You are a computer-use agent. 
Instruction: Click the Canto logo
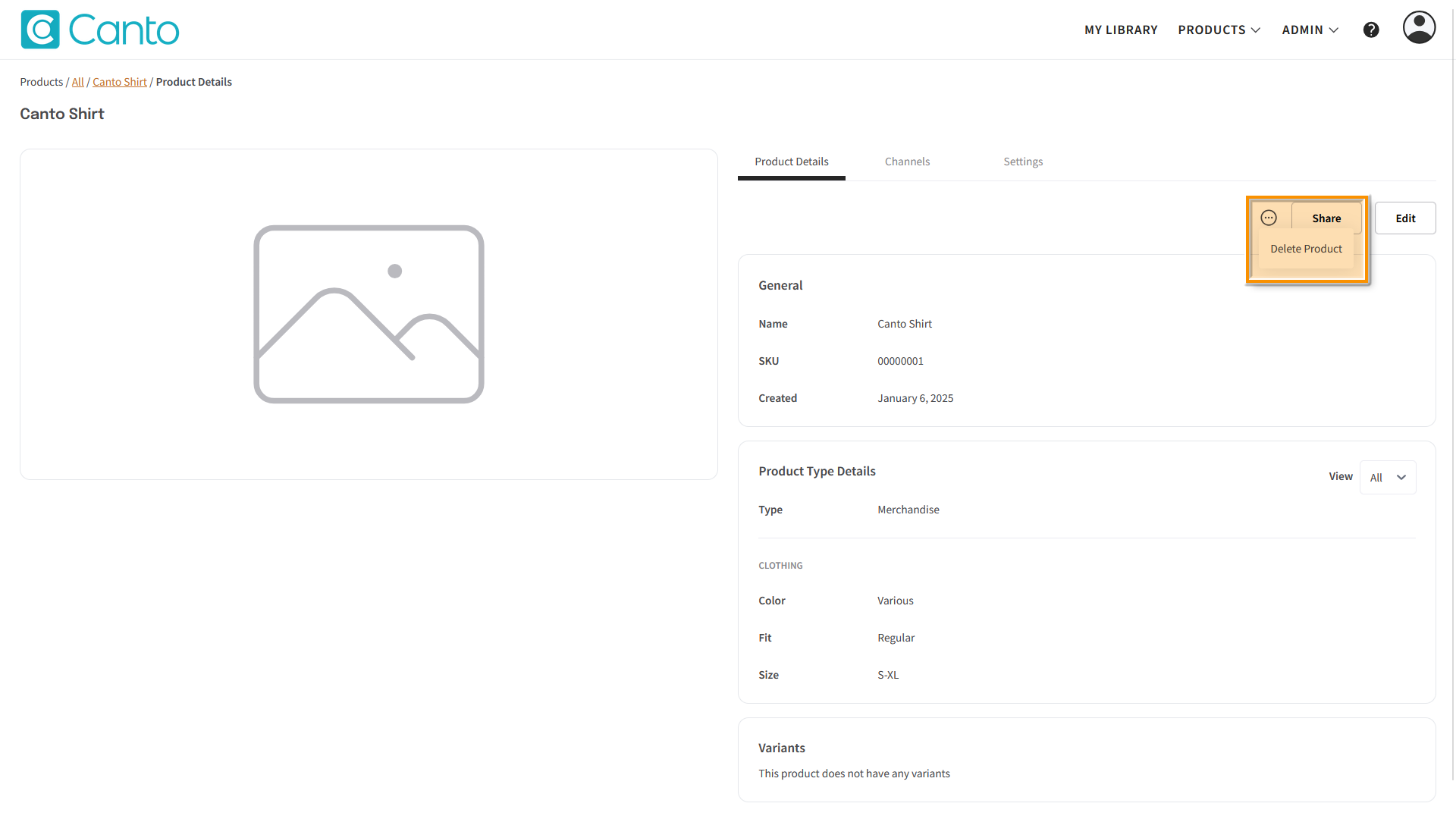point(100,30)
